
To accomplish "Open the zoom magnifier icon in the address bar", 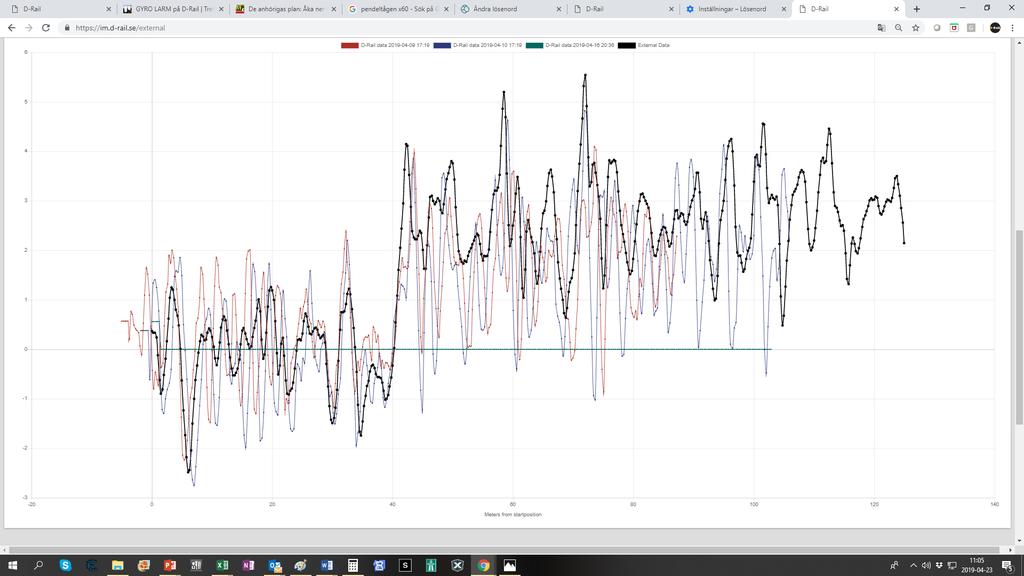I will pos(899,27).
